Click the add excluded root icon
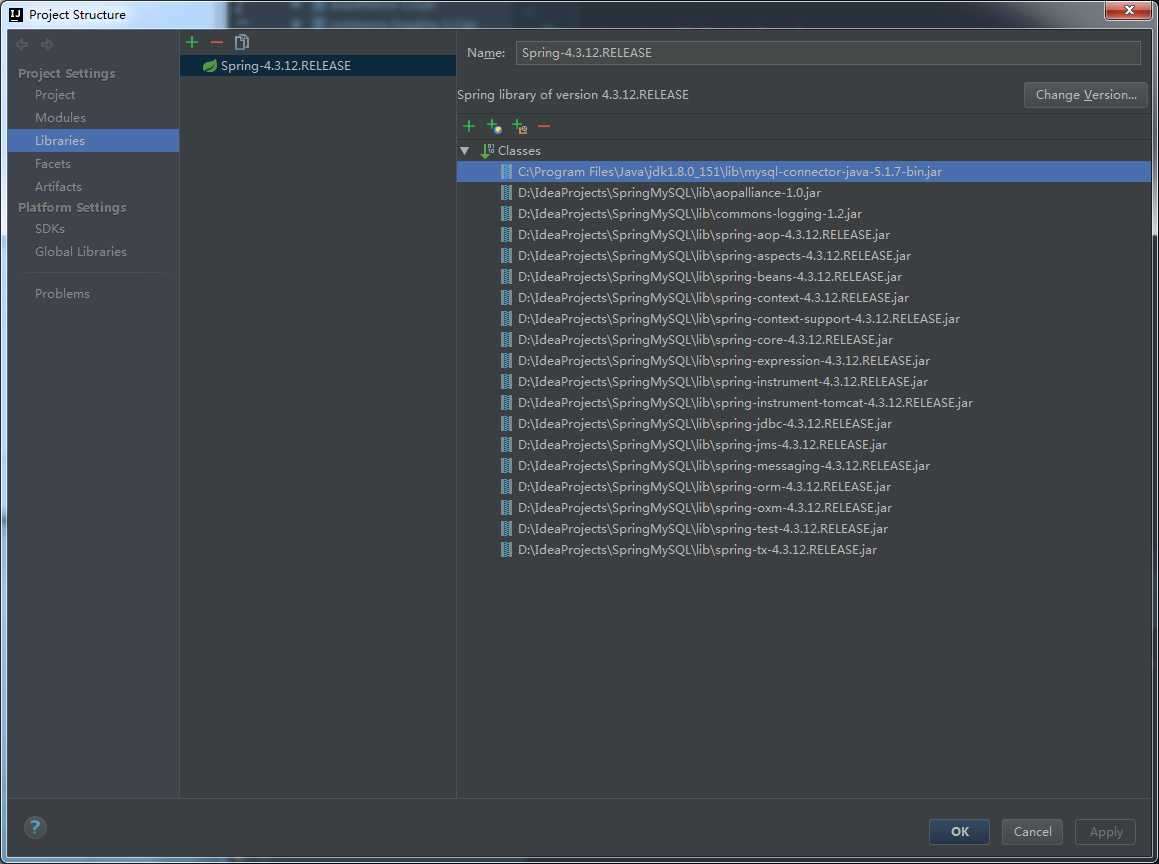 click(520, 126)
